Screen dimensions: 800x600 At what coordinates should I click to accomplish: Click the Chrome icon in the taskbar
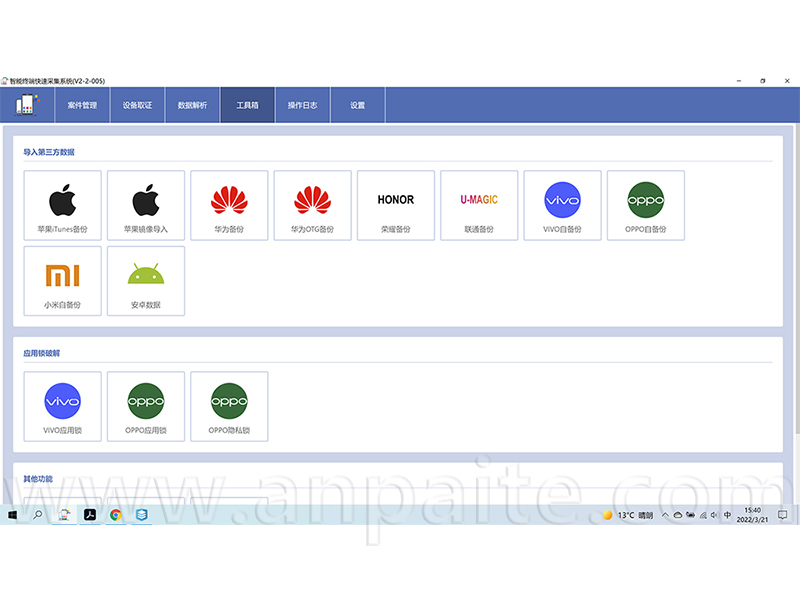click(116, 515)
